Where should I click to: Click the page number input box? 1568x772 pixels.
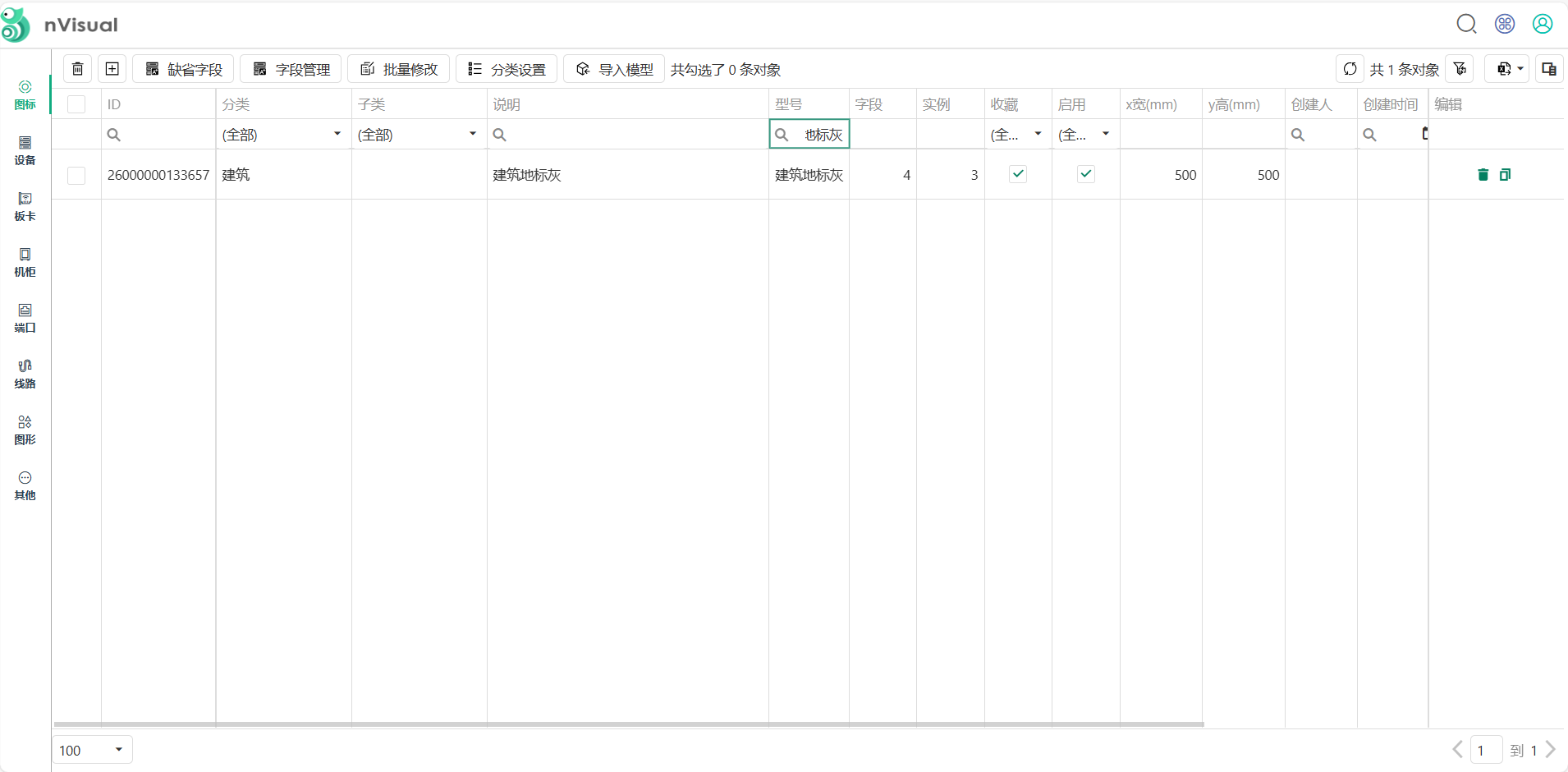pos(1486,750)
